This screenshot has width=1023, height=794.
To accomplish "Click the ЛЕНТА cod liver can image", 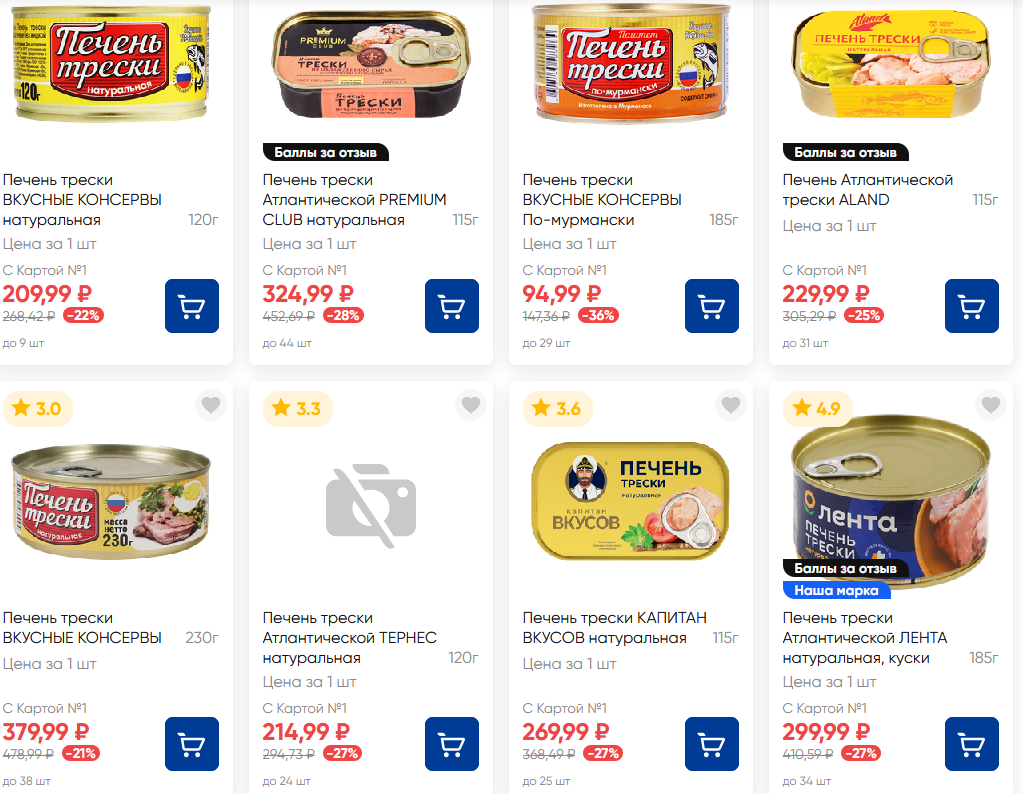I will (x=891, y=500).
